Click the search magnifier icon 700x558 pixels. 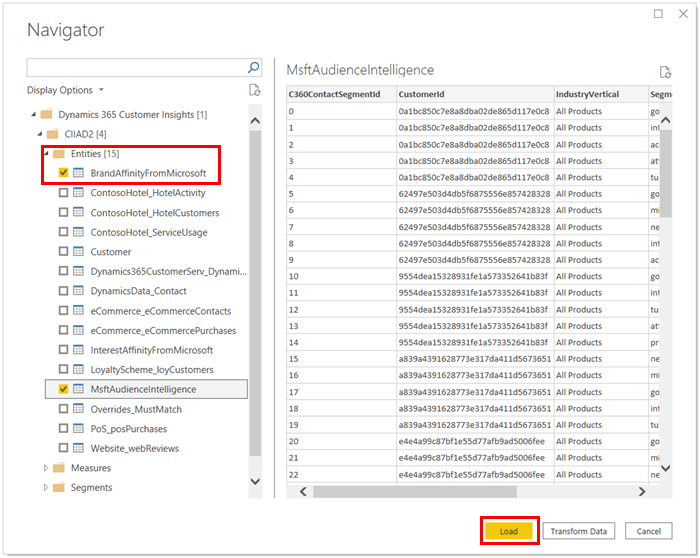(x=254, y=67)
